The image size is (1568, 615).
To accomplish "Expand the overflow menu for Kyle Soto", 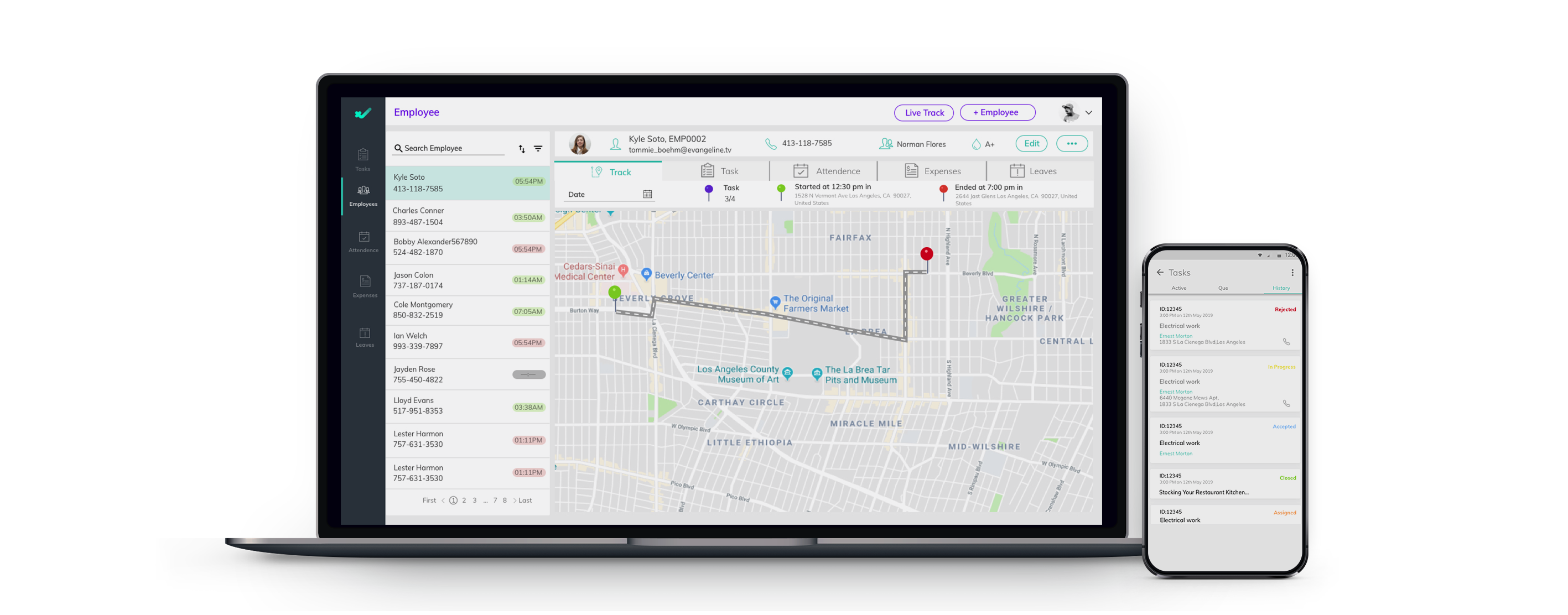I will point(1071,143).
